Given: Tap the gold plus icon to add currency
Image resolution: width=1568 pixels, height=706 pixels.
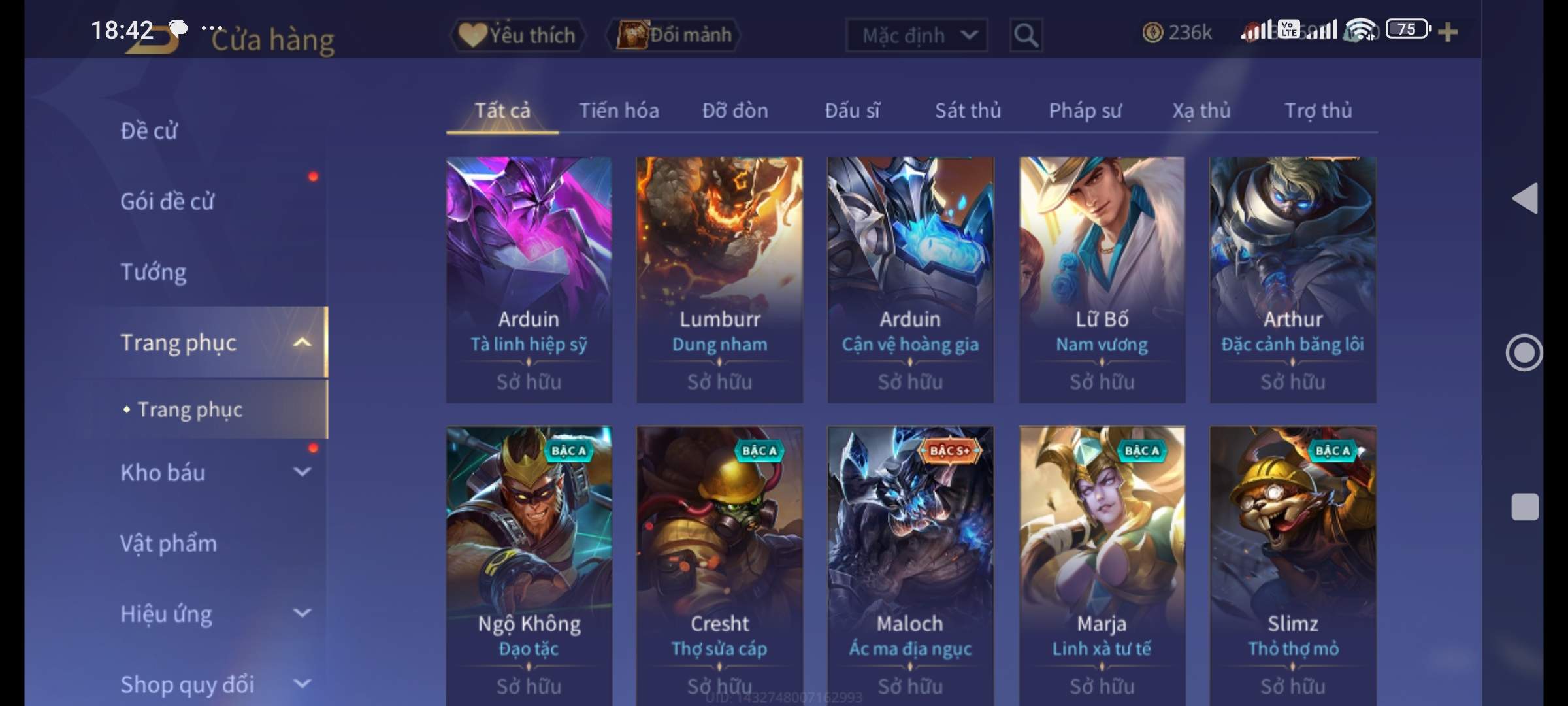Looking at the screenshot, I should click(x=1448, y=32).
